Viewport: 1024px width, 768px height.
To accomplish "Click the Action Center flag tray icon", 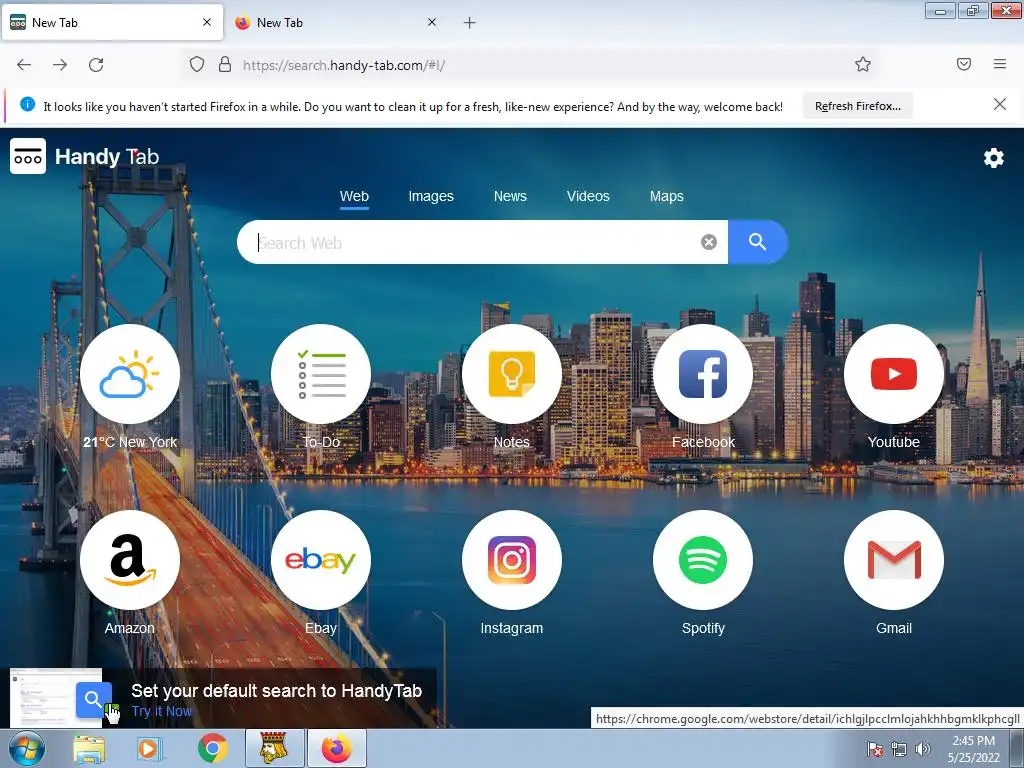I will click(874, 749).
